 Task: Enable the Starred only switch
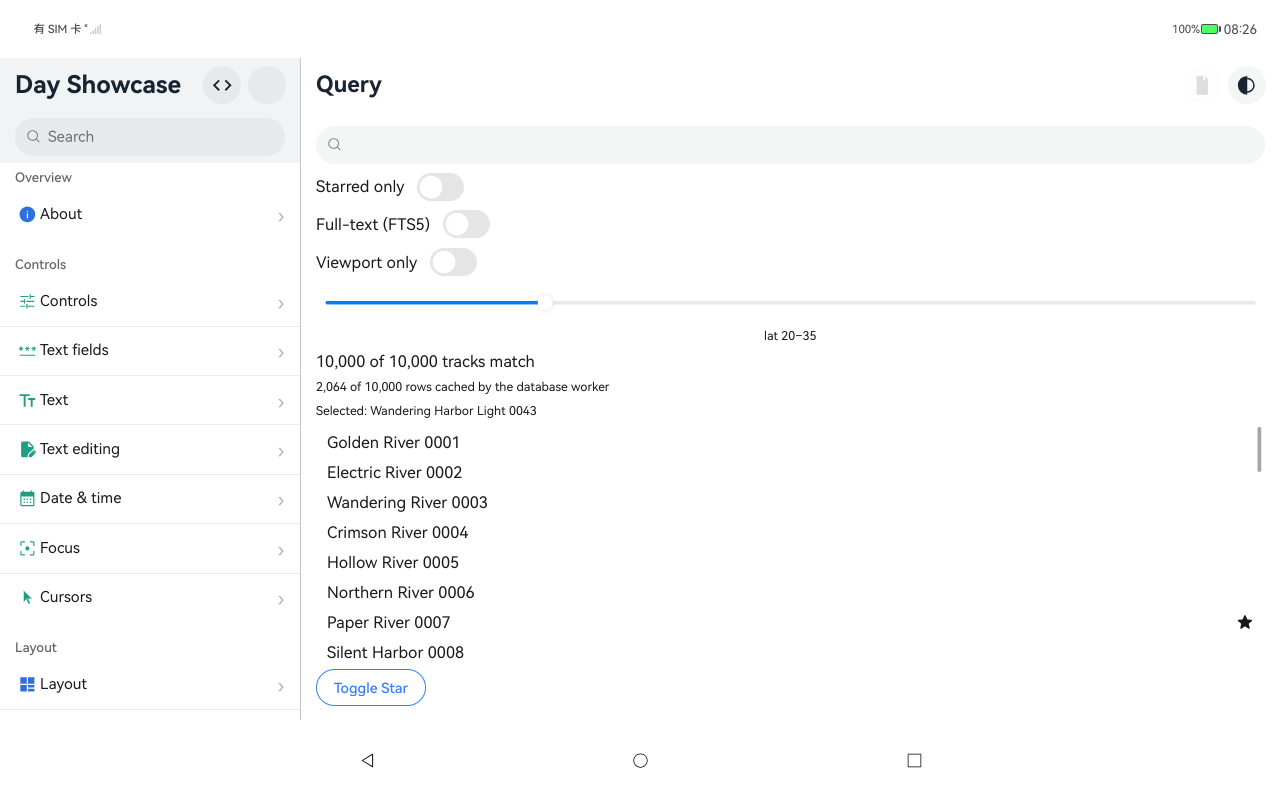coord(440,187)
